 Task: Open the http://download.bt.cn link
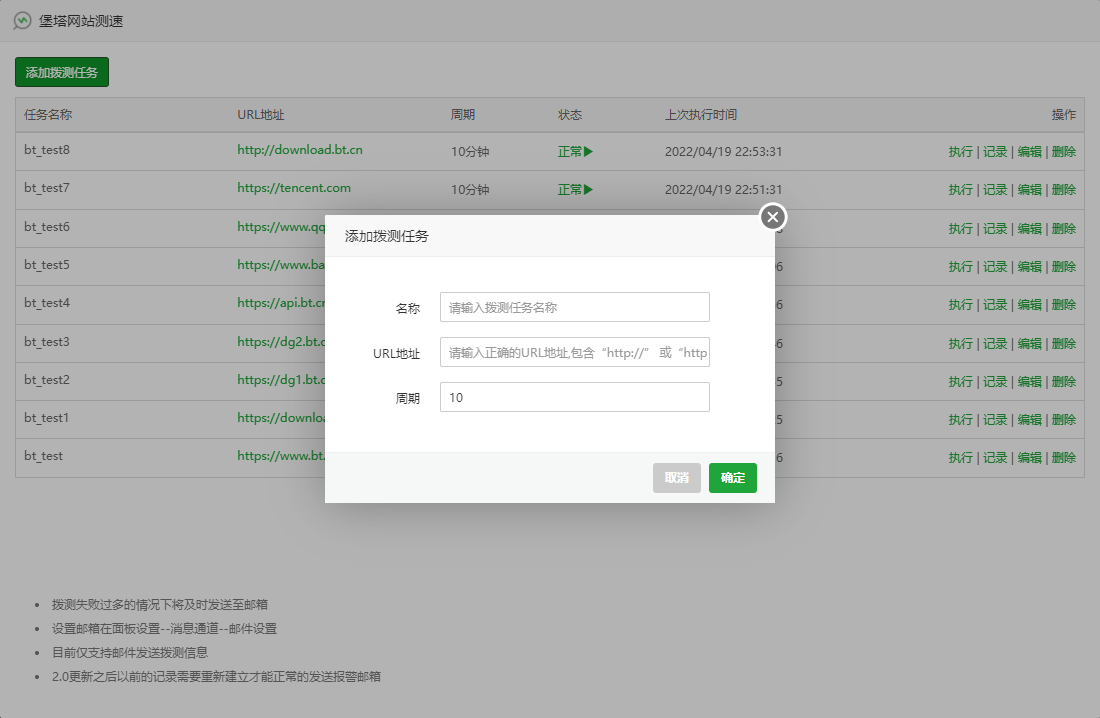pos(300,150)
